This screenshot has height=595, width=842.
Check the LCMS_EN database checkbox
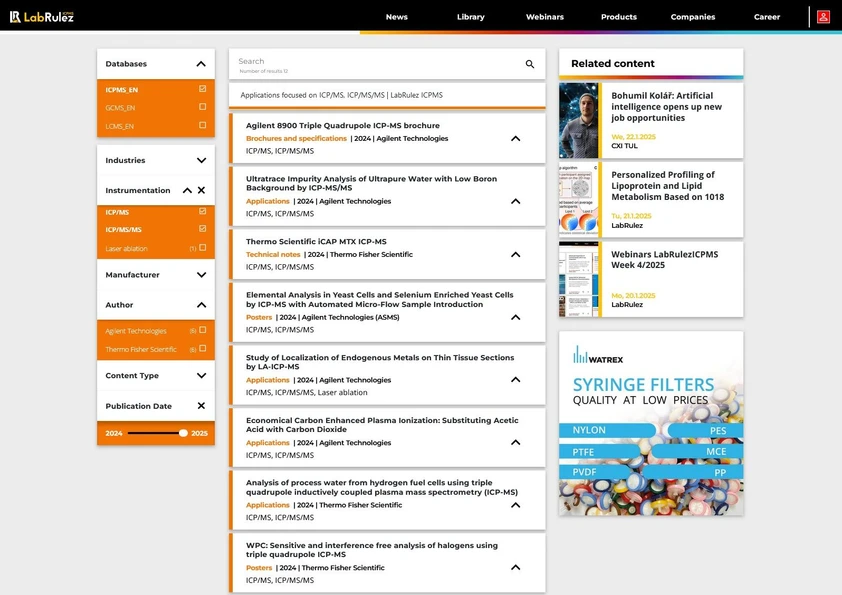[x=202, y=125]
